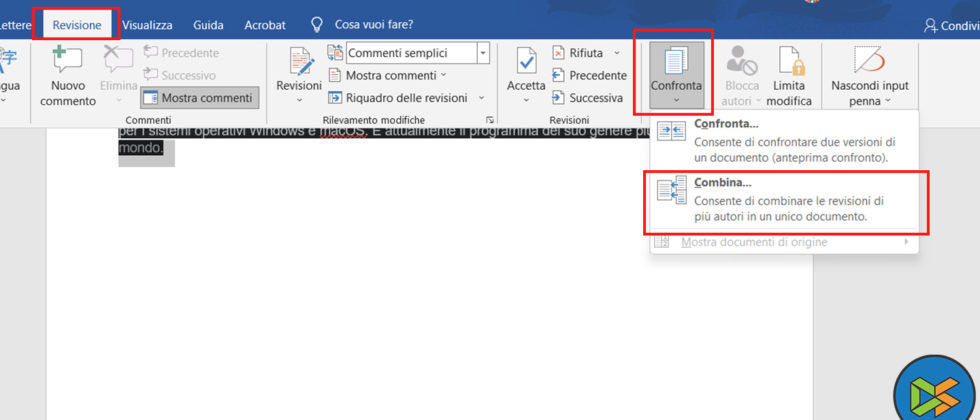Click the icon left of Commenti semplici box
This screenshot has height=420, width=980.
point(335,52)
